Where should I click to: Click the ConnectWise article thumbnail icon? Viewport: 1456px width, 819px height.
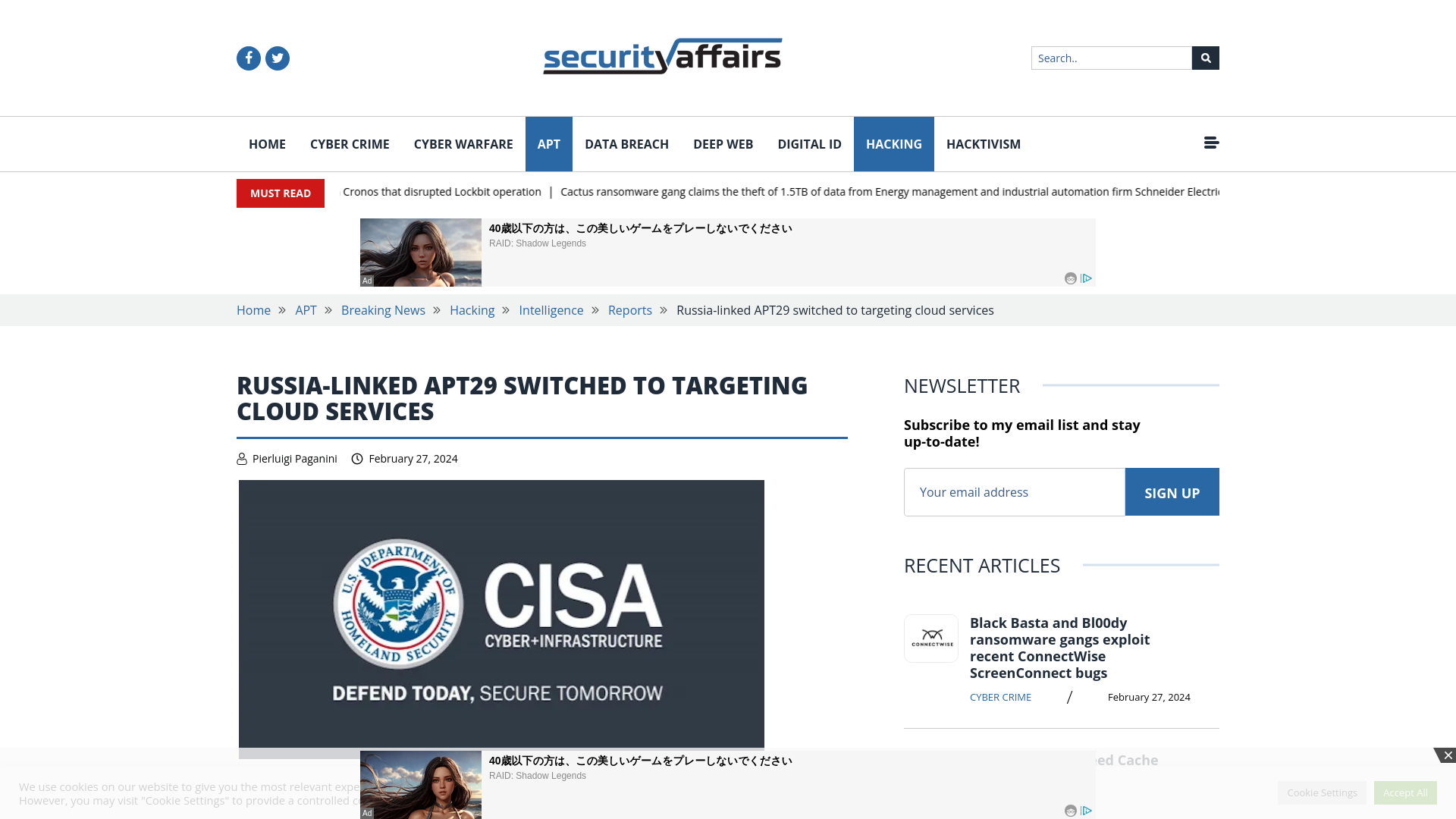coord(930,638)
